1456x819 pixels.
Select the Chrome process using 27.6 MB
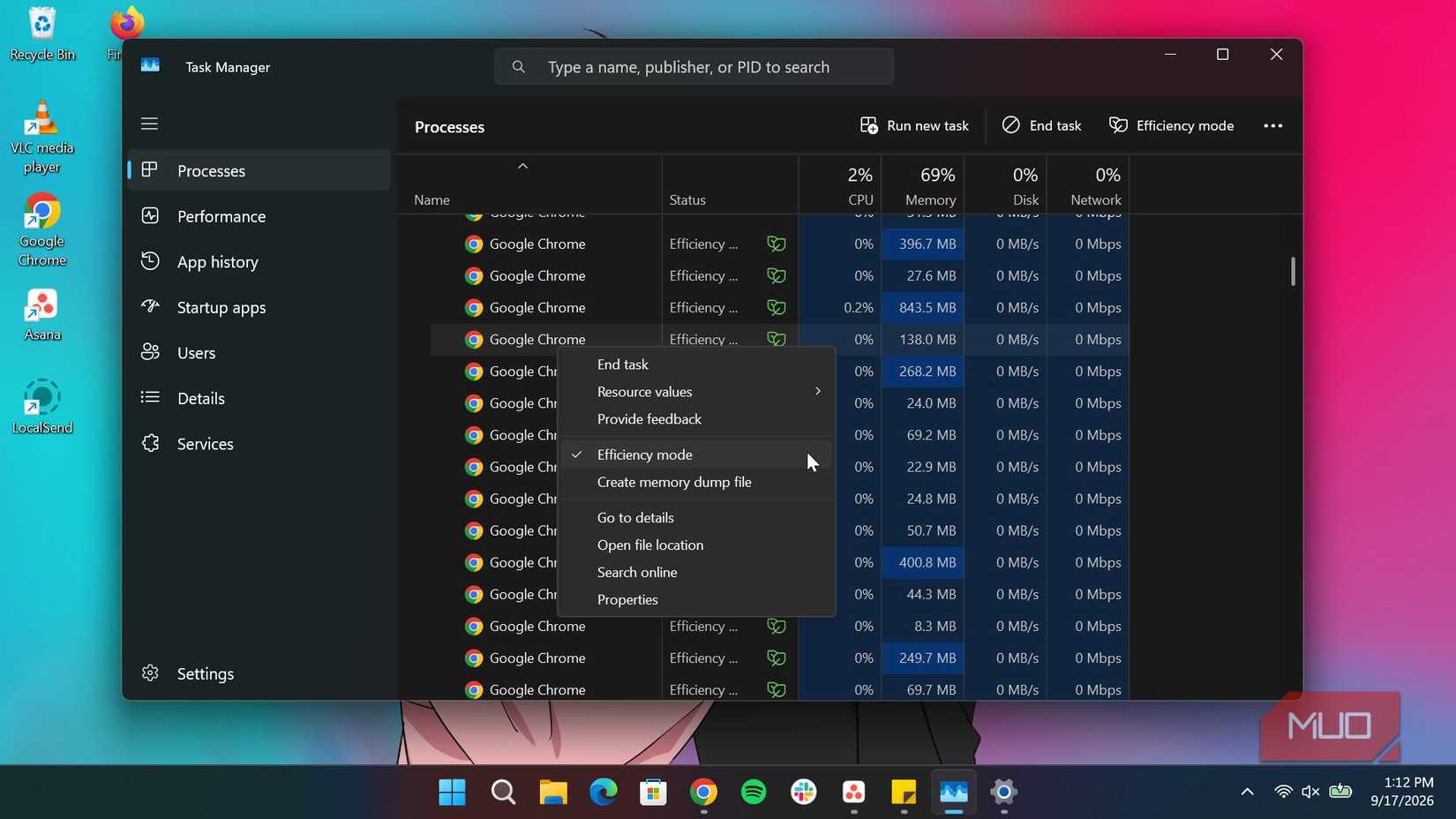click(x=779, y=275)
